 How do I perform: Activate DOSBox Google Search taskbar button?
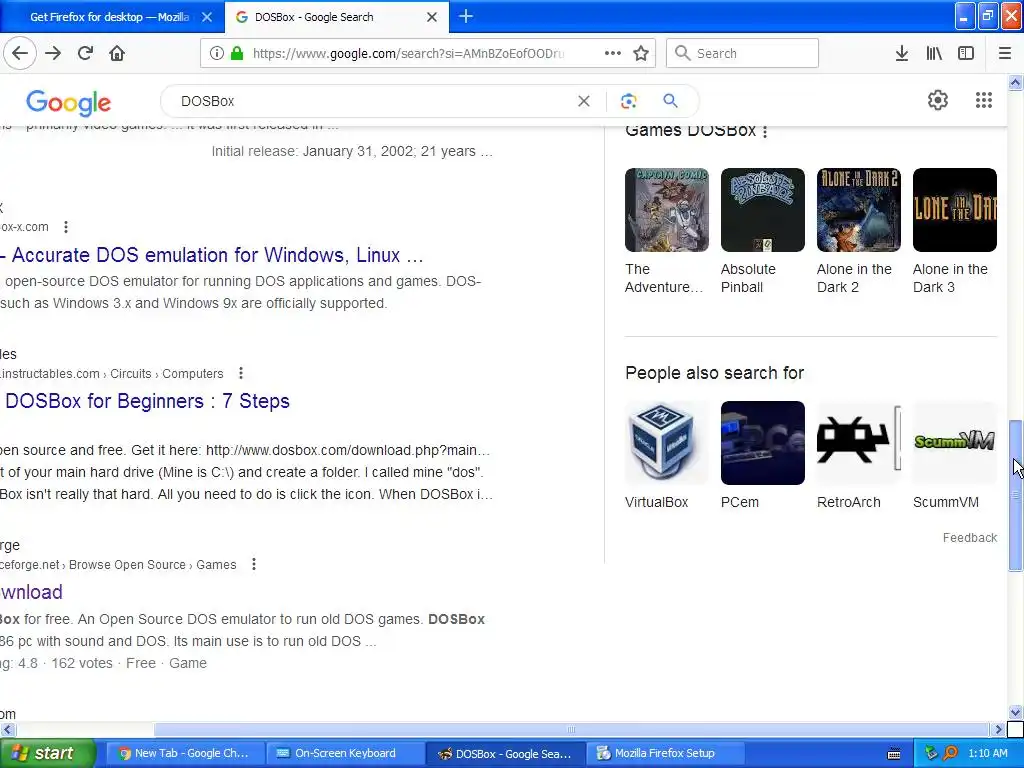(505, 754)
